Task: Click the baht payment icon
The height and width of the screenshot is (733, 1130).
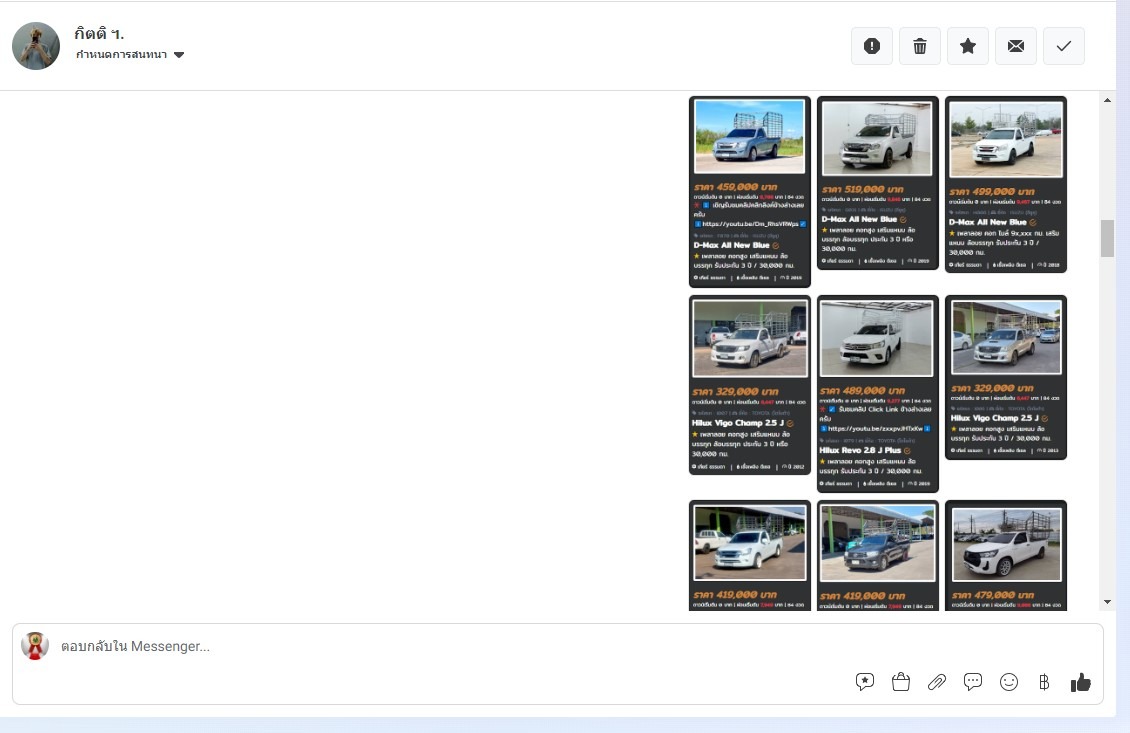Action: [x=1044, y=682]
